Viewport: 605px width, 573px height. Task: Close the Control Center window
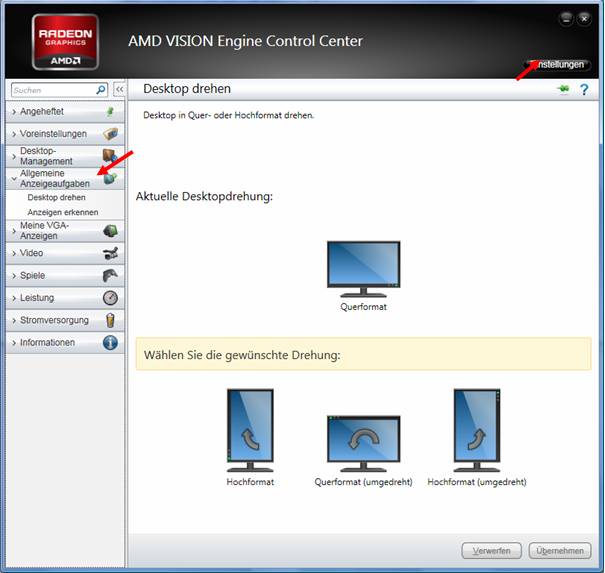point(585,19)
